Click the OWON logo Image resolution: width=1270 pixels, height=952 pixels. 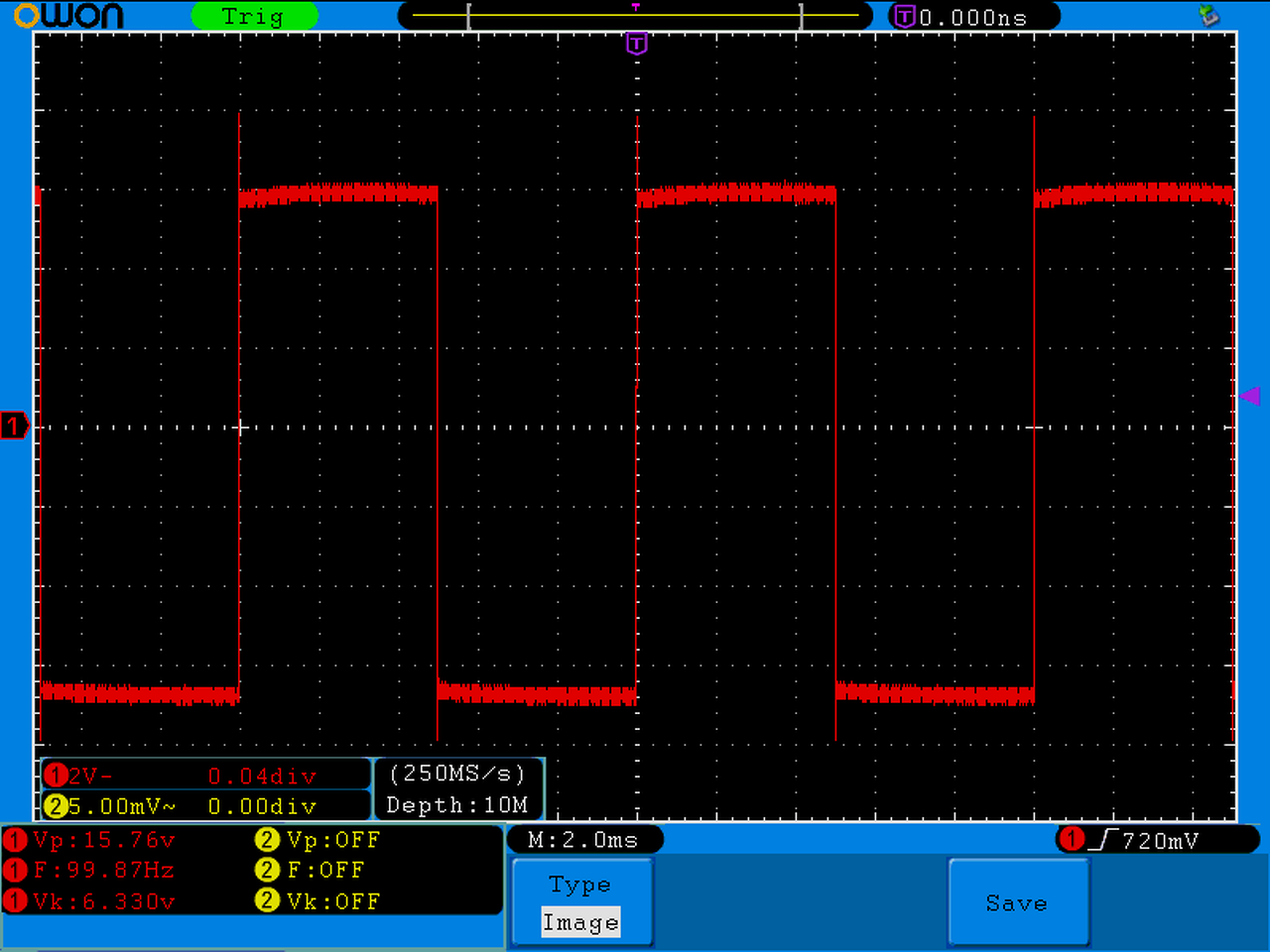68,16
